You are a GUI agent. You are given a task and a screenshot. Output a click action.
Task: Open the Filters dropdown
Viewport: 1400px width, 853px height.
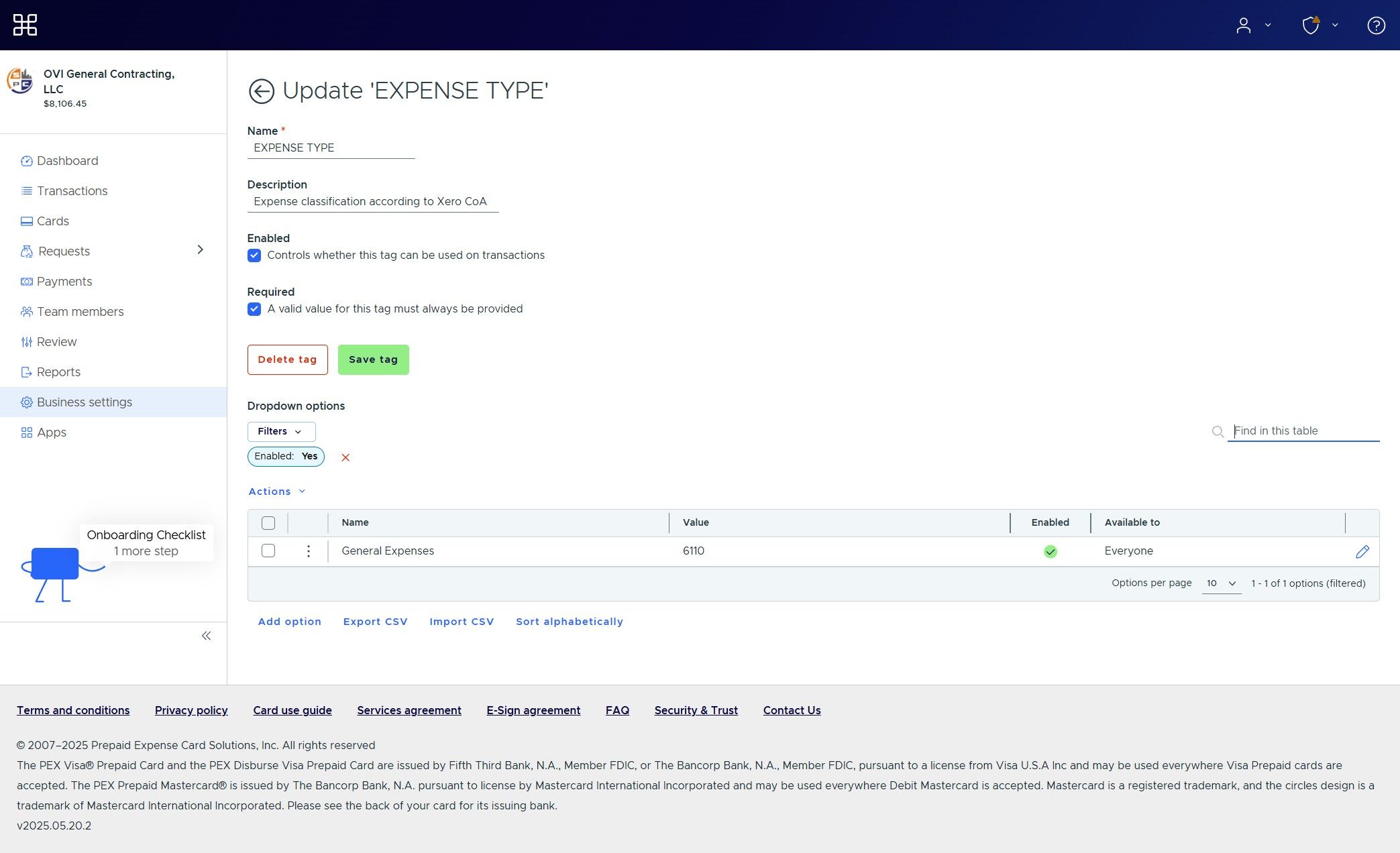[280, 431]
